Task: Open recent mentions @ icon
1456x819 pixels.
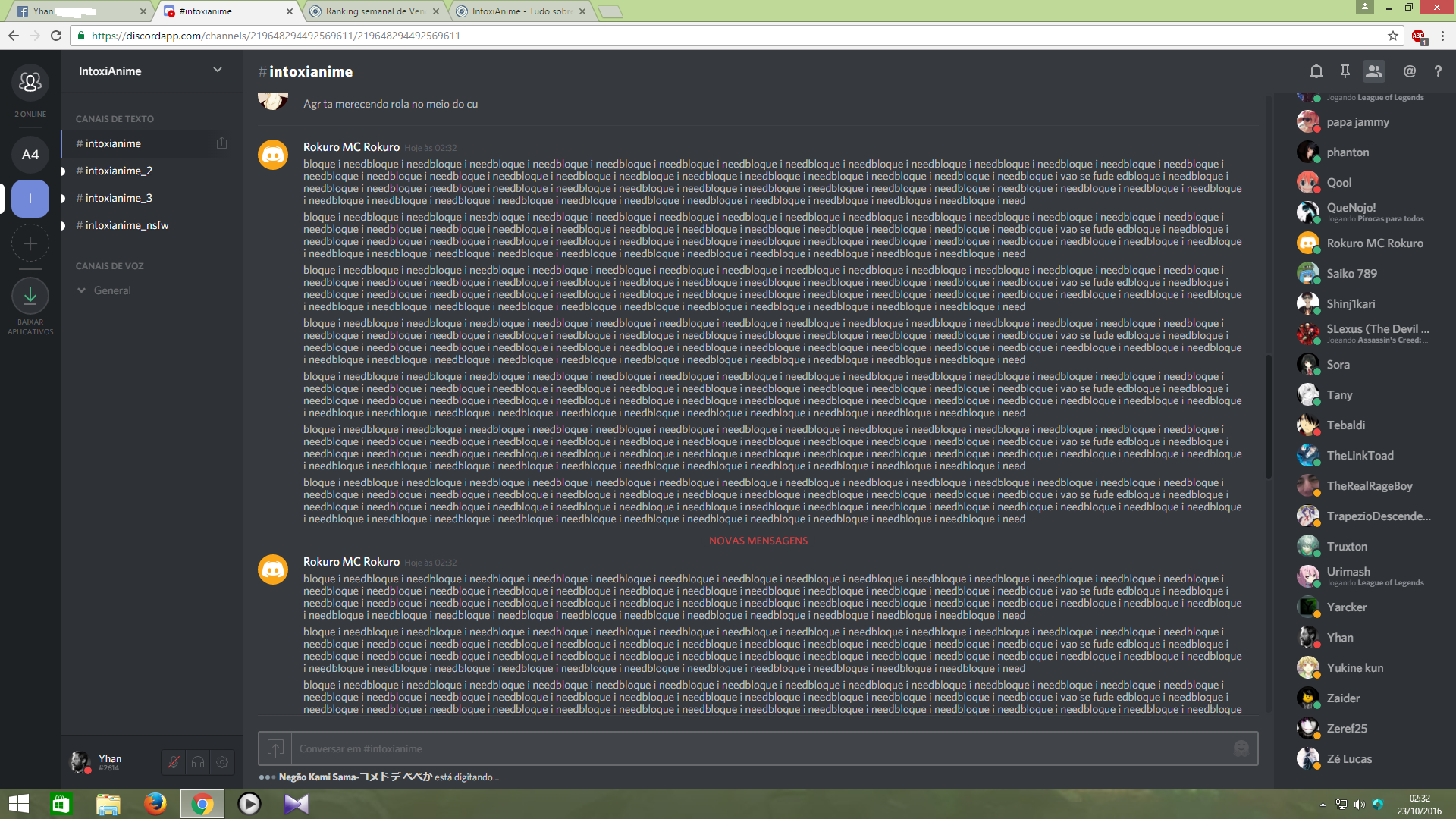Action: 1409,71
